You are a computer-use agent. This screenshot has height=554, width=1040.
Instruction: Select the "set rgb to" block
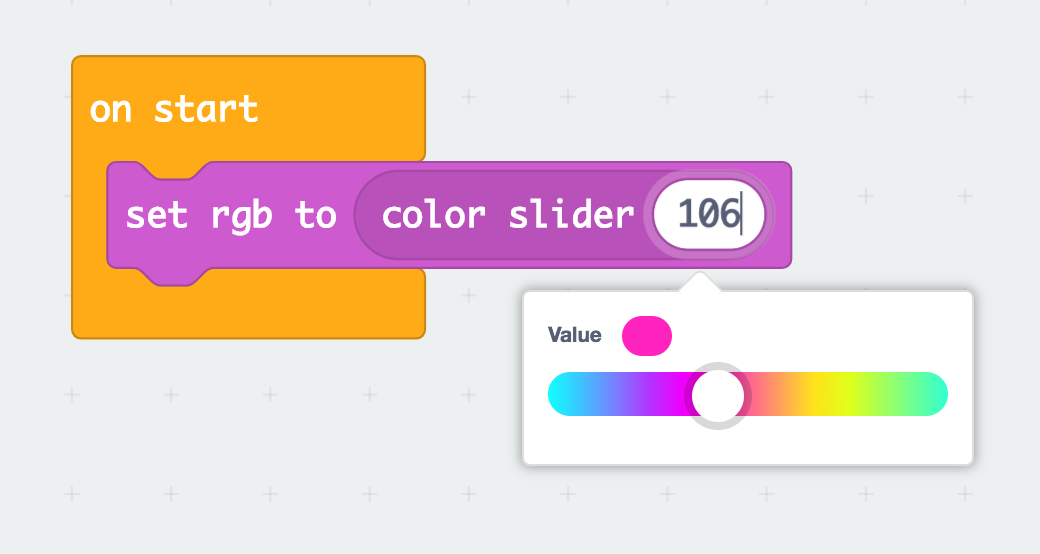[231, 216]
